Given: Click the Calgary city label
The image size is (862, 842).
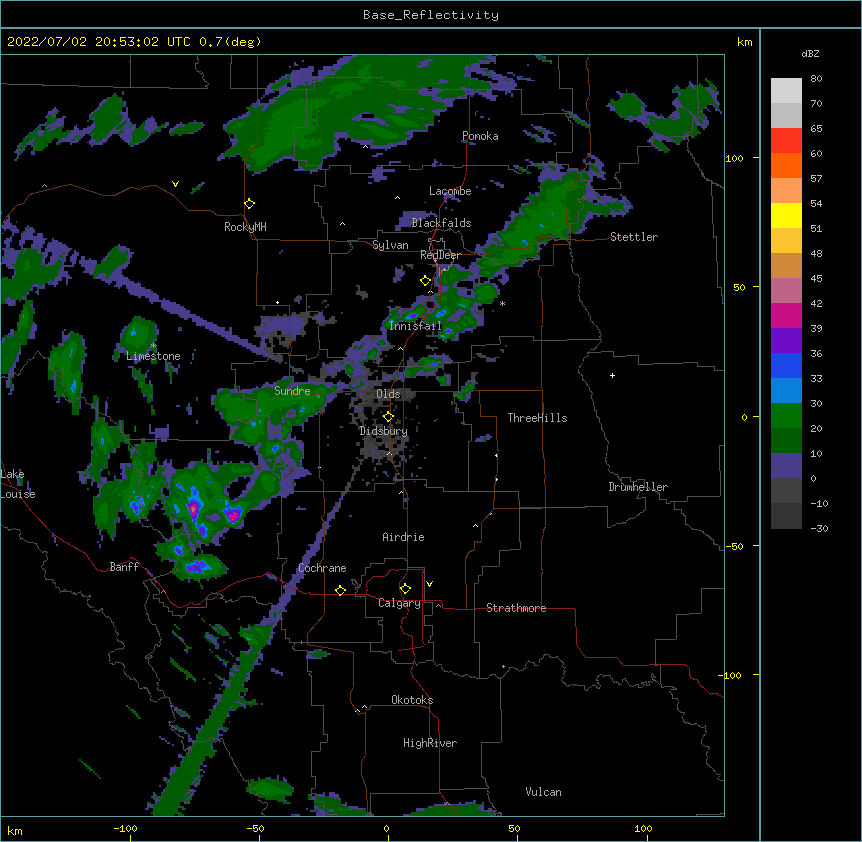Looking at the screenshot, I should click(399, 603).
